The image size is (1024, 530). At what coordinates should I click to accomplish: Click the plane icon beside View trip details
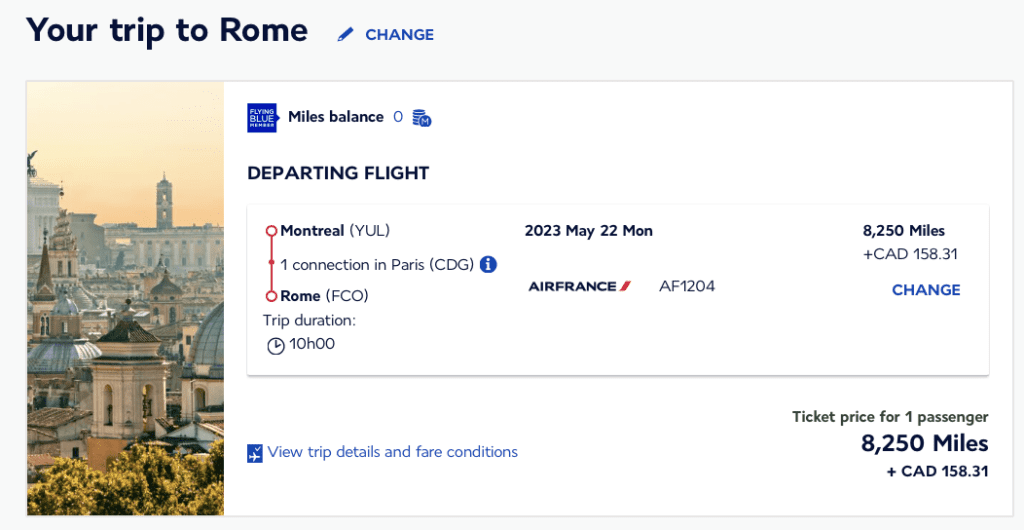[x=255, y=453]
